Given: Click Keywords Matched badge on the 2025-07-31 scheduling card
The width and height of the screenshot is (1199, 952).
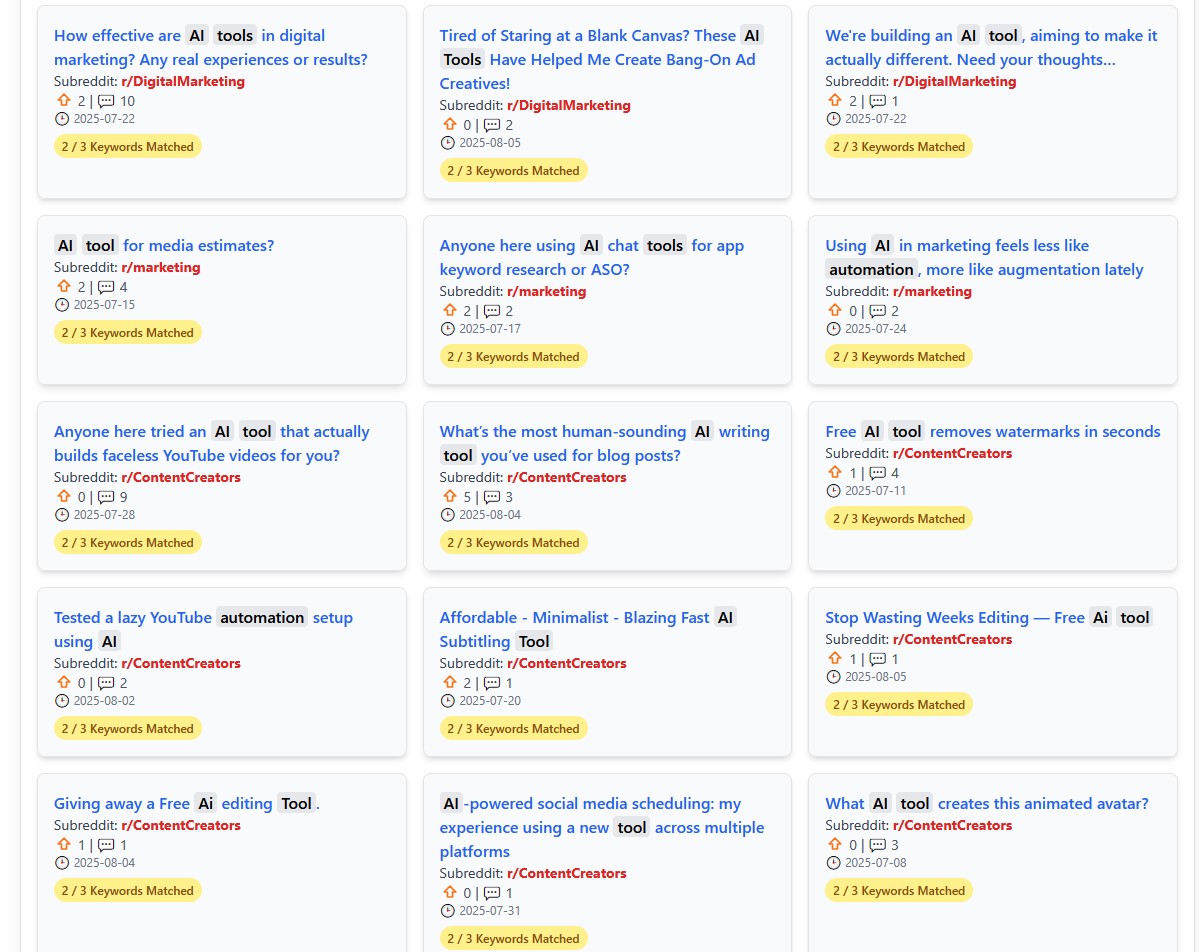Looking at the screenshot, I should point(513,938).
